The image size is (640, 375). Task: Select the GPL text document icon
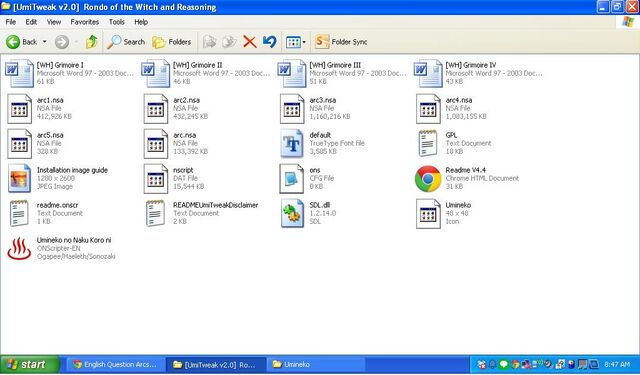427,143
